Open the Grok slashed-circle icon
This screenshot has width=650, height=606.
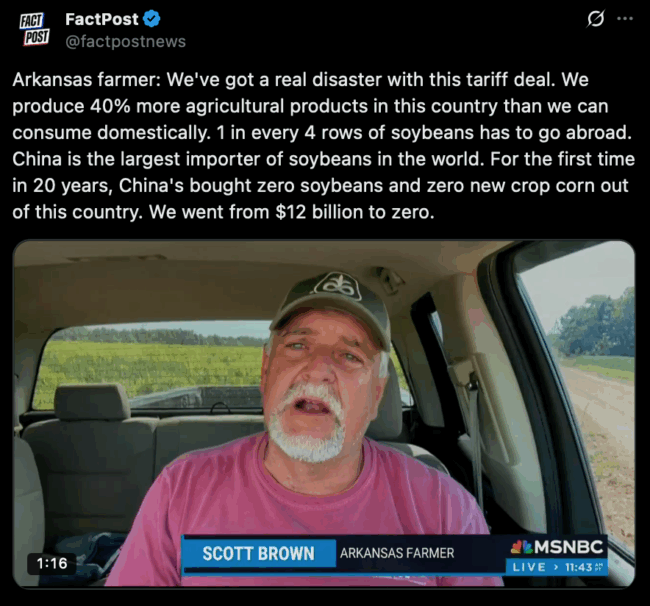pos(596,19)
